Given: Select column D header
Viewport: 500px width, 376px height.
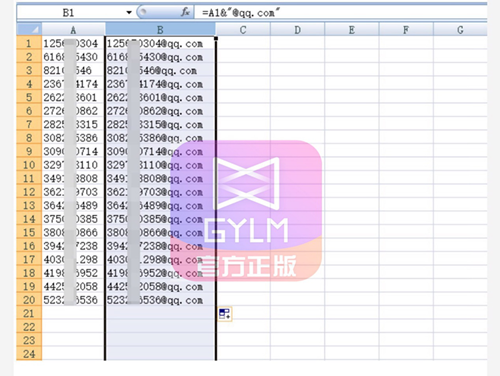Looking at the screenshot, I should pos(297,30).
